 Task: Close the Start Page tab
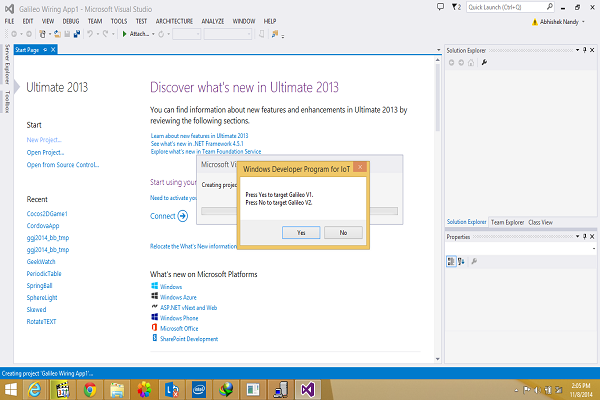pyautogui.click(x=53, y=49)
